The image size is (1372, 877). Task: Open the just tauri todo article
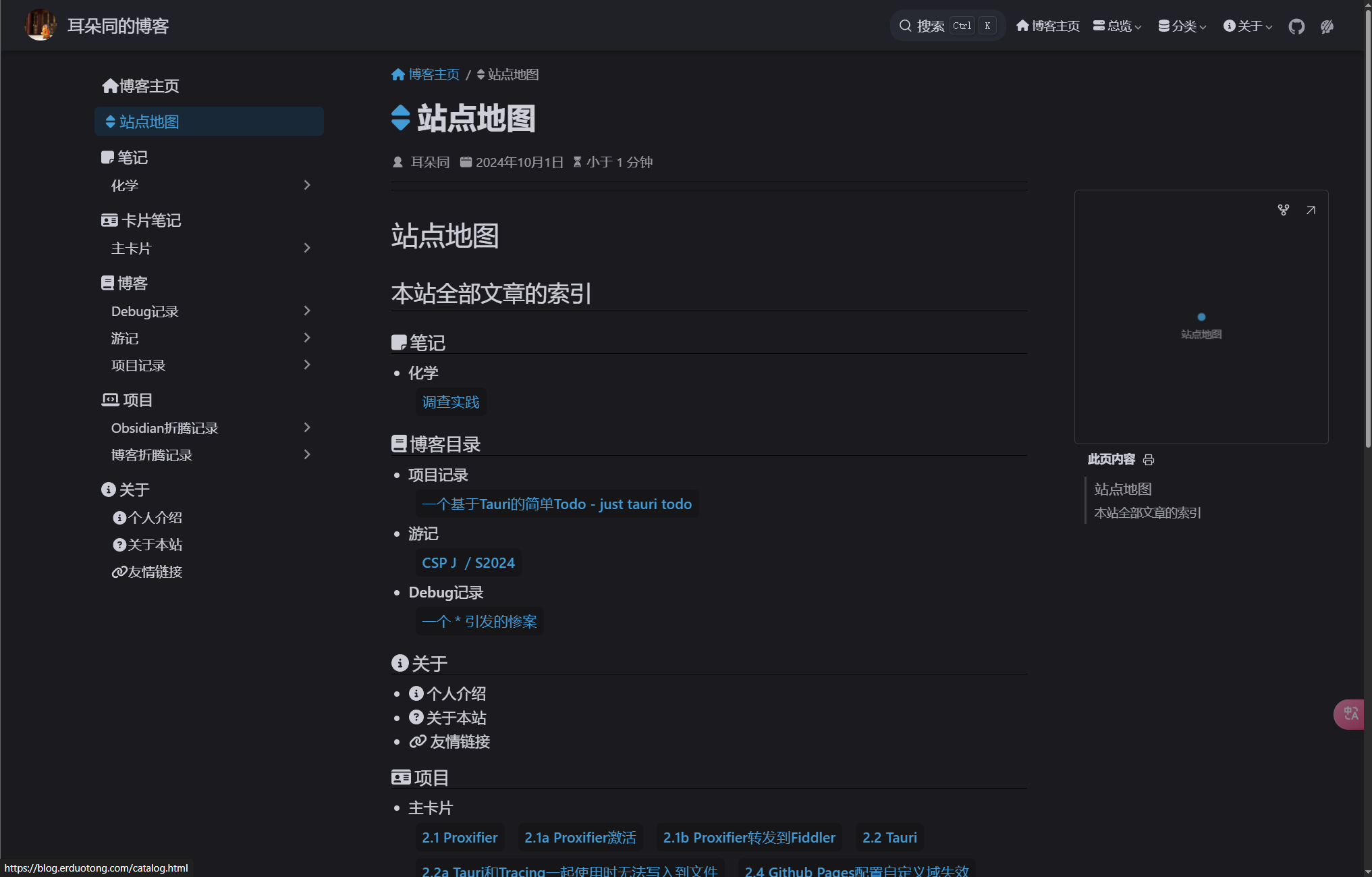[557, 504]
